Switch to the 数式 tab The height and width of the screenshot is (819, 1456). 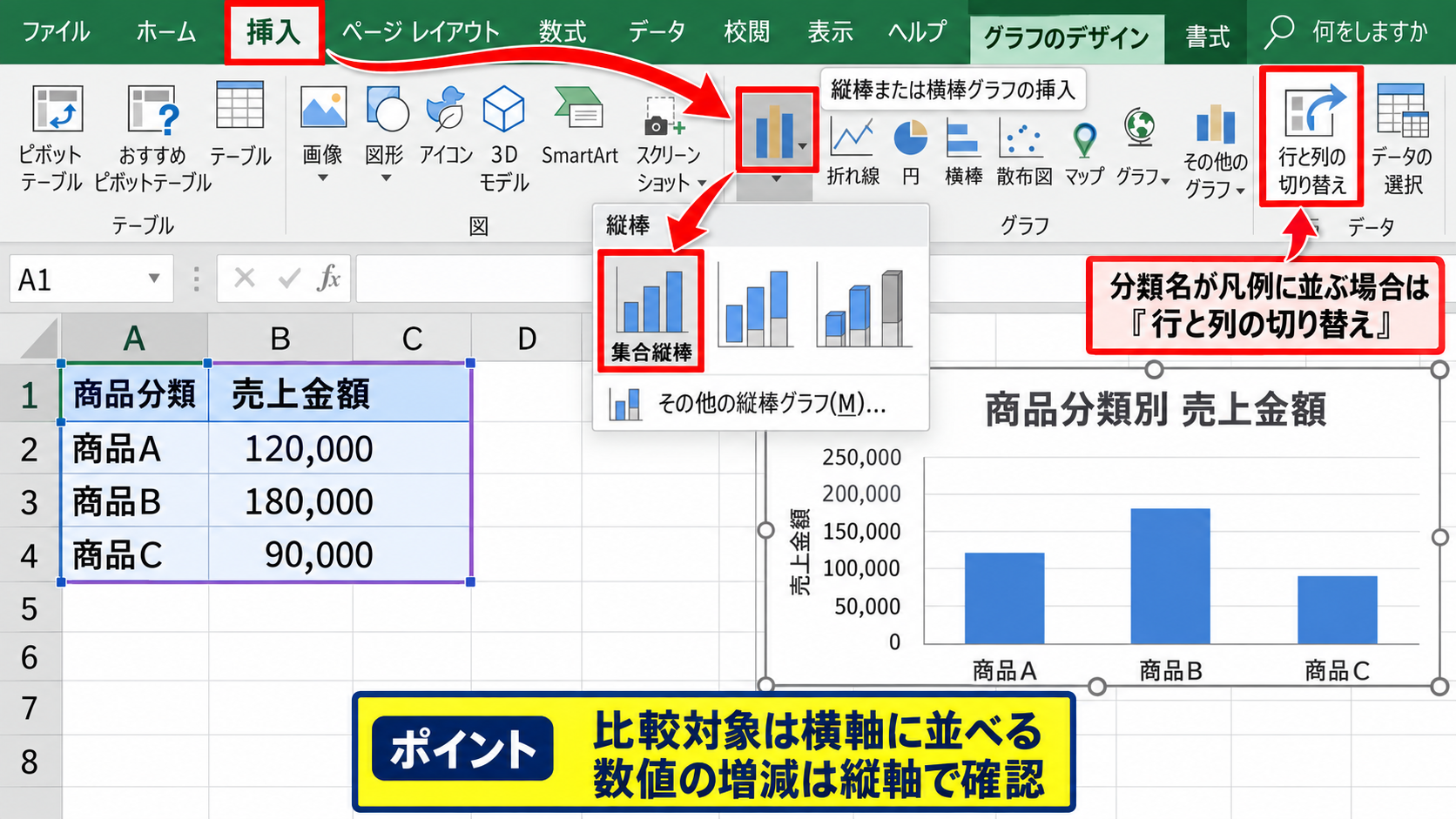click(x=563, y=32)
